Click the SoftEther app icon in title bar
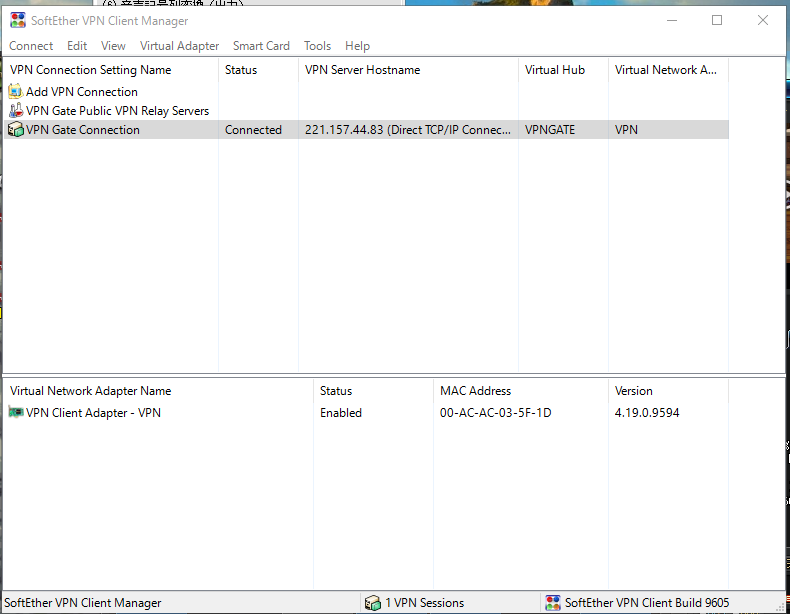The width and height of the screenshot is (790, 614). point(18,21)
